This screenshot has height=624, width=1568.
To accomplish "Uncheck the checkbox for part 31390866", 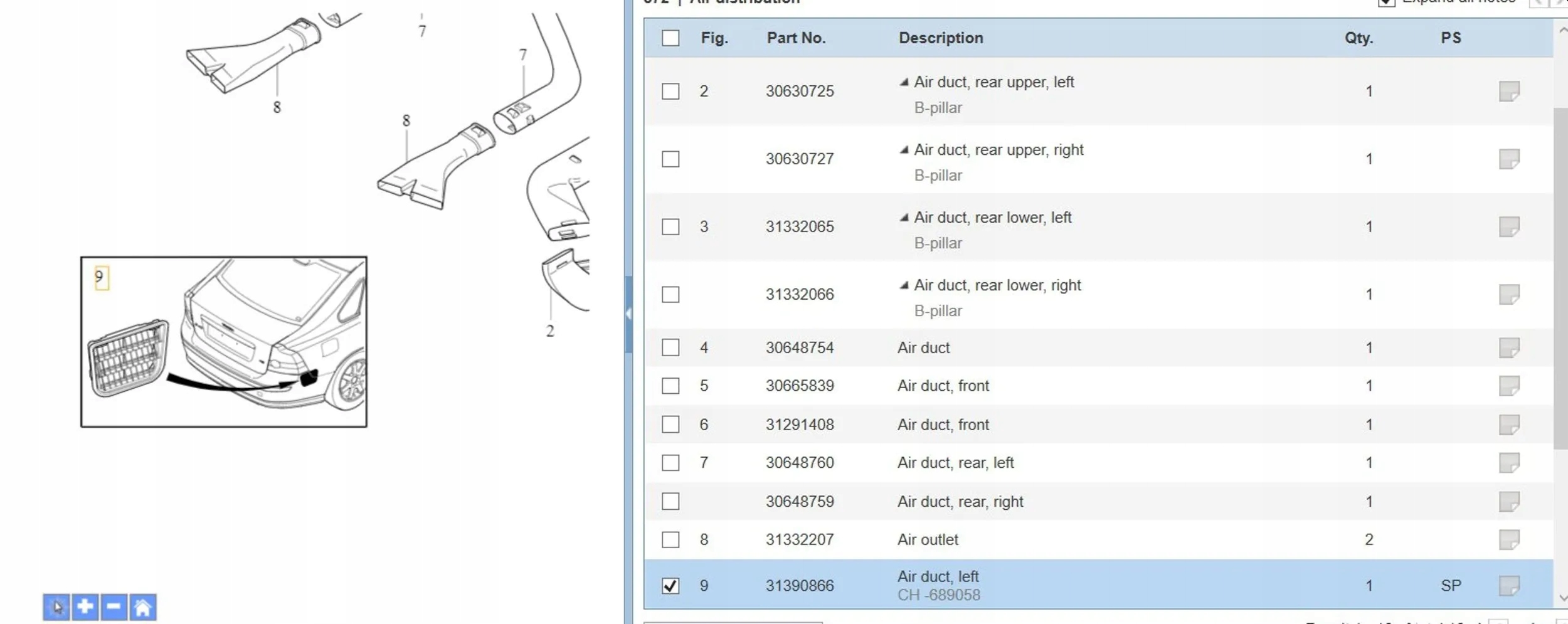I will [x=670, y=586].
